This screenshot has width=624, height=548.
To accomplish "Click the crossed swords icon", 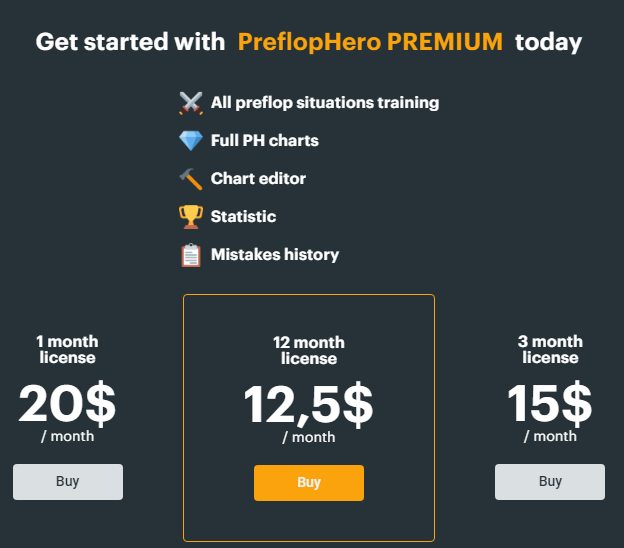I will click(x=191, y=103).
